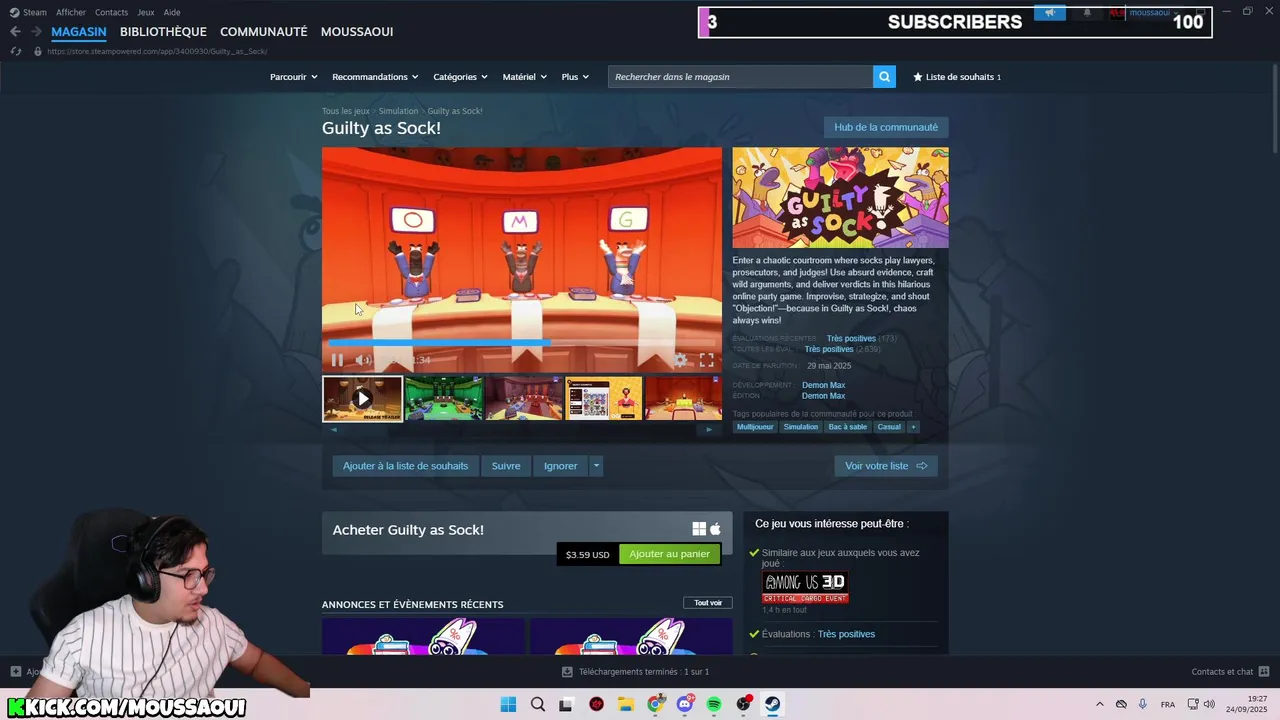Viewport: 1280px width, 720px height.
Task: Open the Among Us 3D similar game
Action: (805, 588)
